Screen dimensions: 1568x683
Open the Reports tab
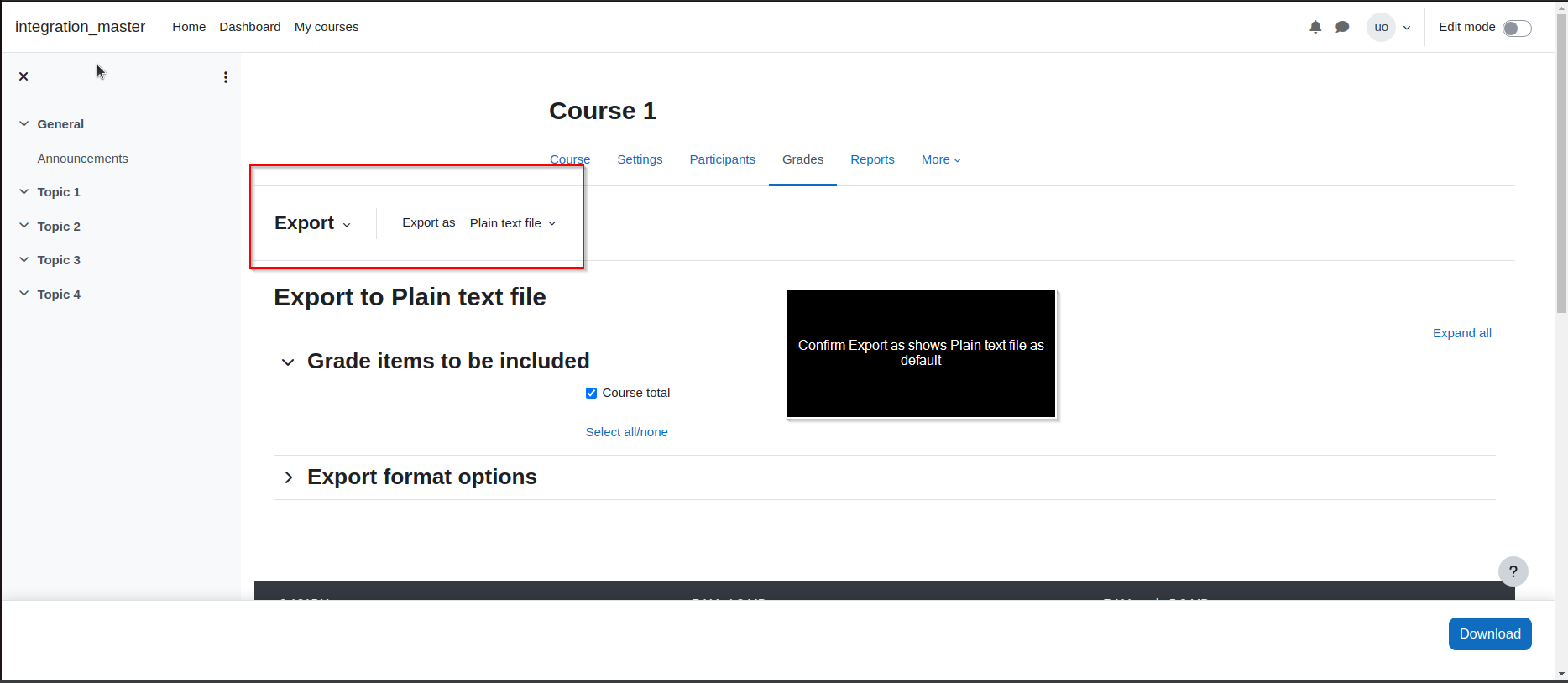pos(872,159)
